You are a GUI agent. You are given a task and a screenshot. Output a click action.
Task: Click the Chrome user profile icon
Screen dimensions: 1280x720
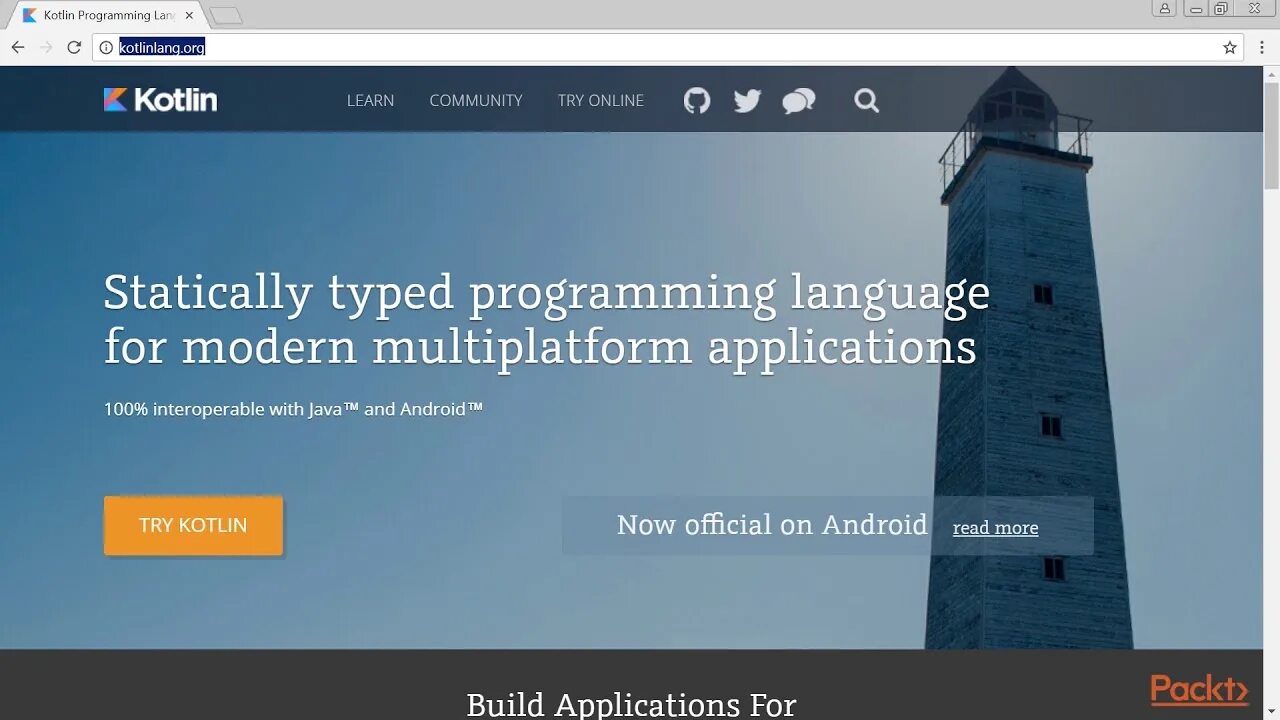[1164, 8]
